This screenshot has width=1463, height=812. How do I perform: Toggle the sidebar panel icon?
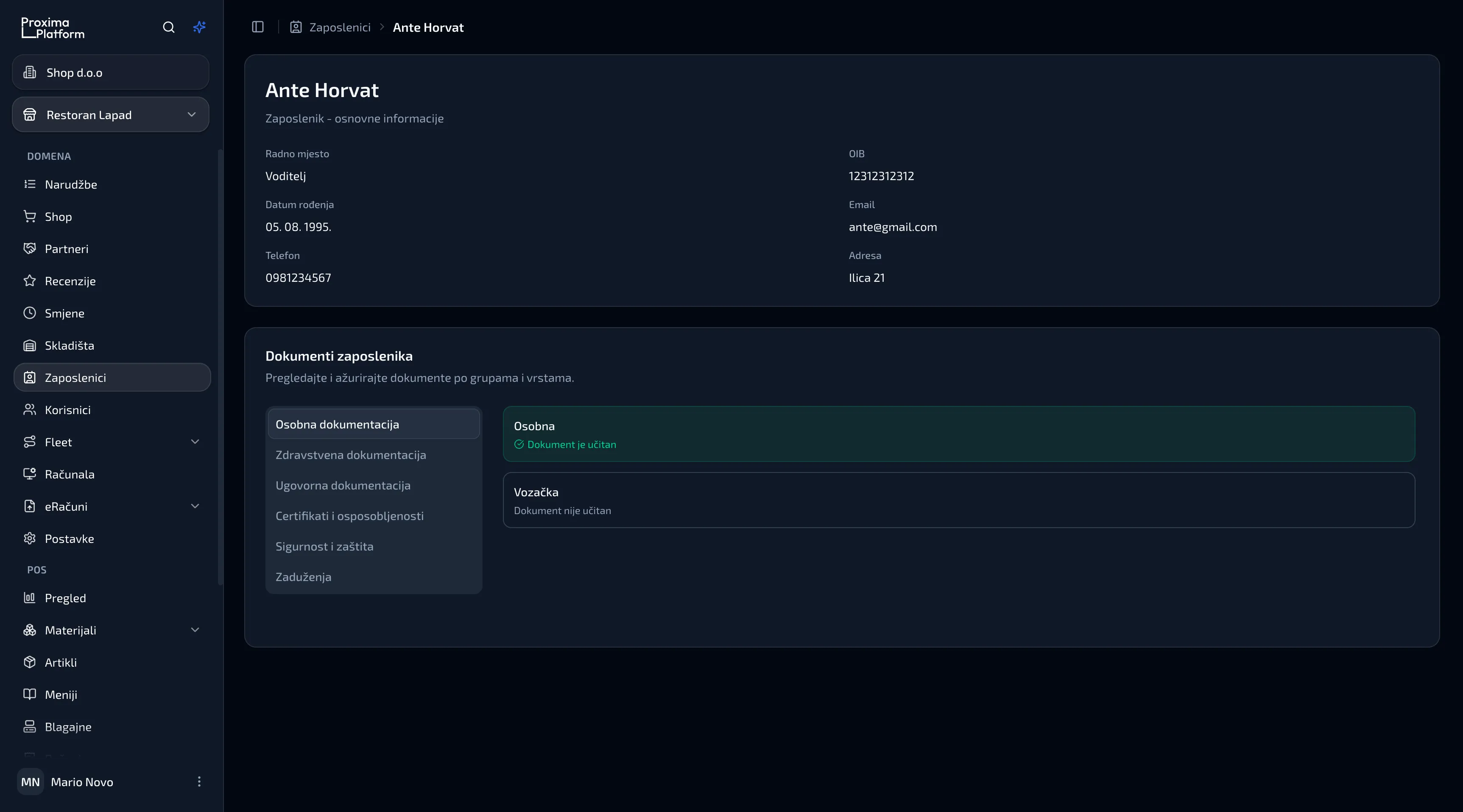coord(258,27)
